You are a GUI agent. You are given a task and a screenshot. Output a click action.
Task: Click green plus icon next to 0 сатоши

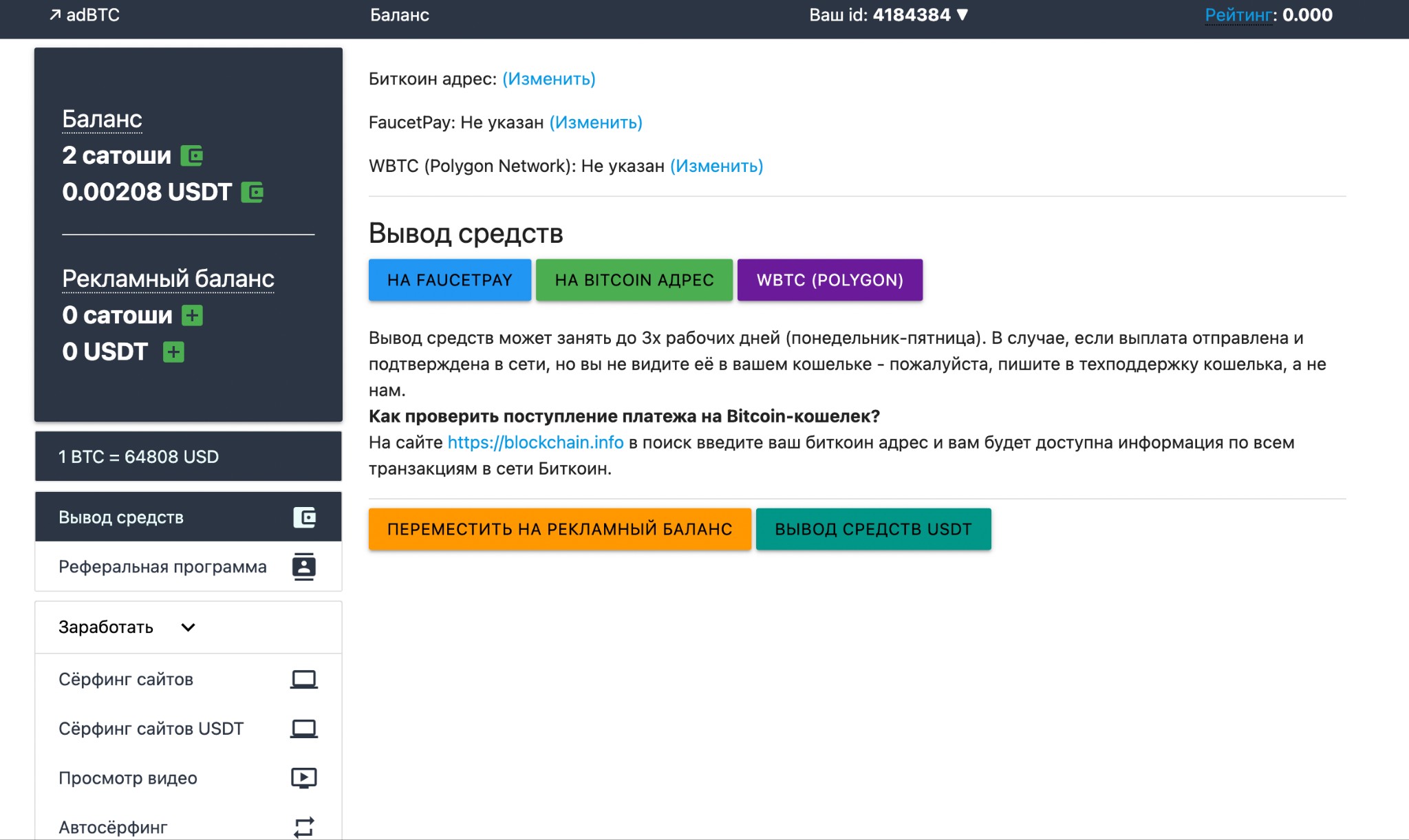(x=192, y=316)
